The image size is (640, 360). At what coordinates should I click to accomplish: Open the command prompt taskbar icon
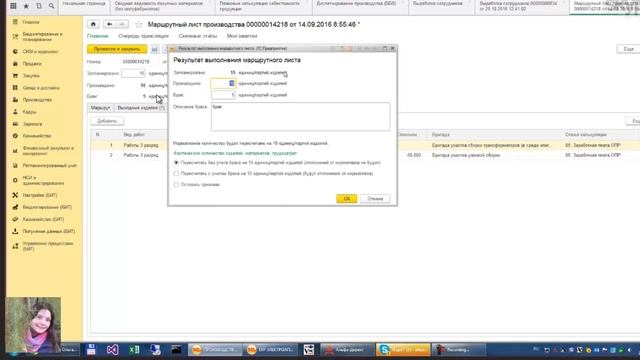pyautogui.click(x=176, y=350)
